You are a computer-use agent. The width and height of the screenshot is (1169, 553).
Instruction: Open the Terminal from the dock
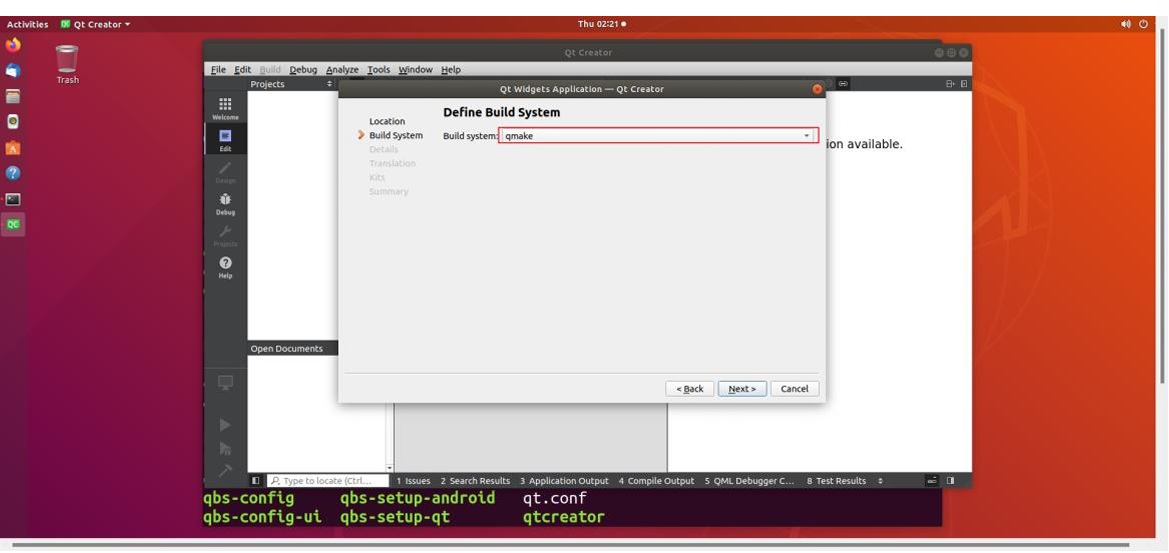pos(13,199)
